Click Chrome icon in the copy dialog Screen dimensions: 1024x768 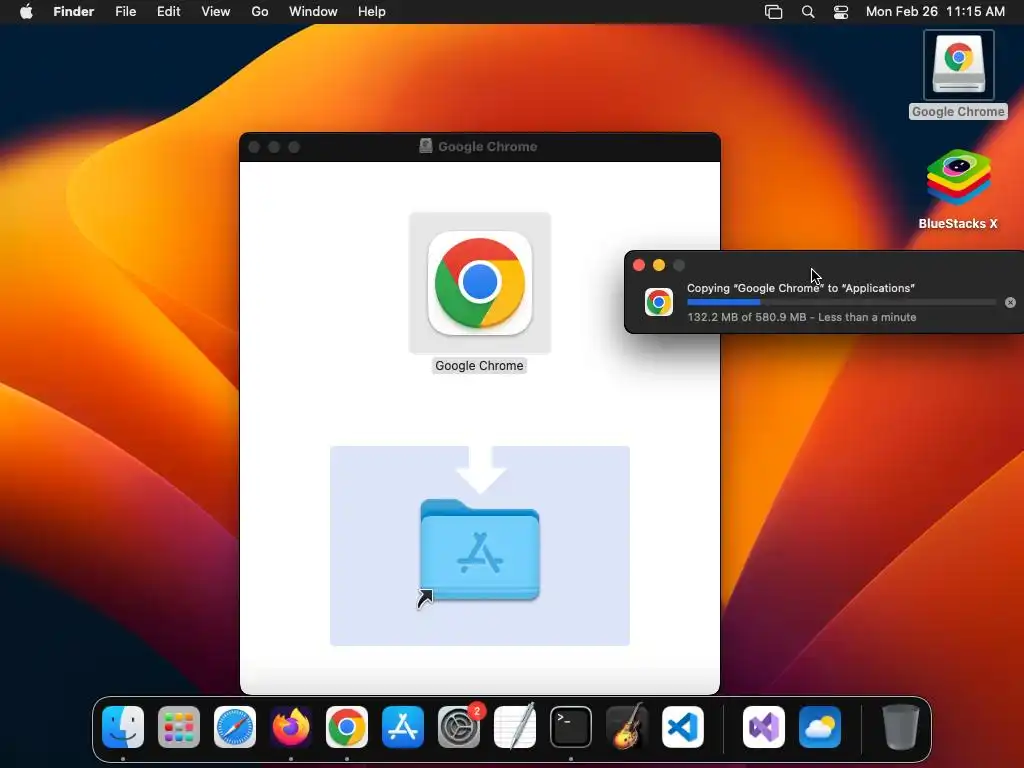(659, 302)
